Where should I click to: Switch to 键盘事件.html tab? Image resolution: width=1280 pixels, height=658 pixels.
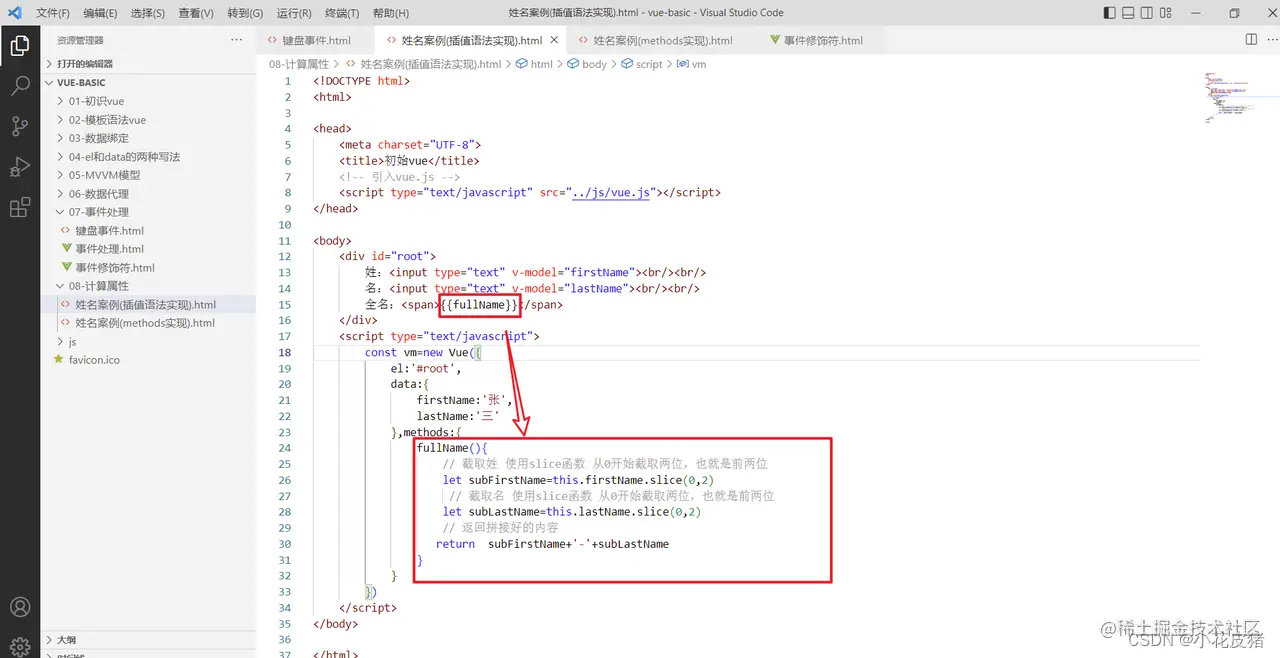[x=315, y=40]
